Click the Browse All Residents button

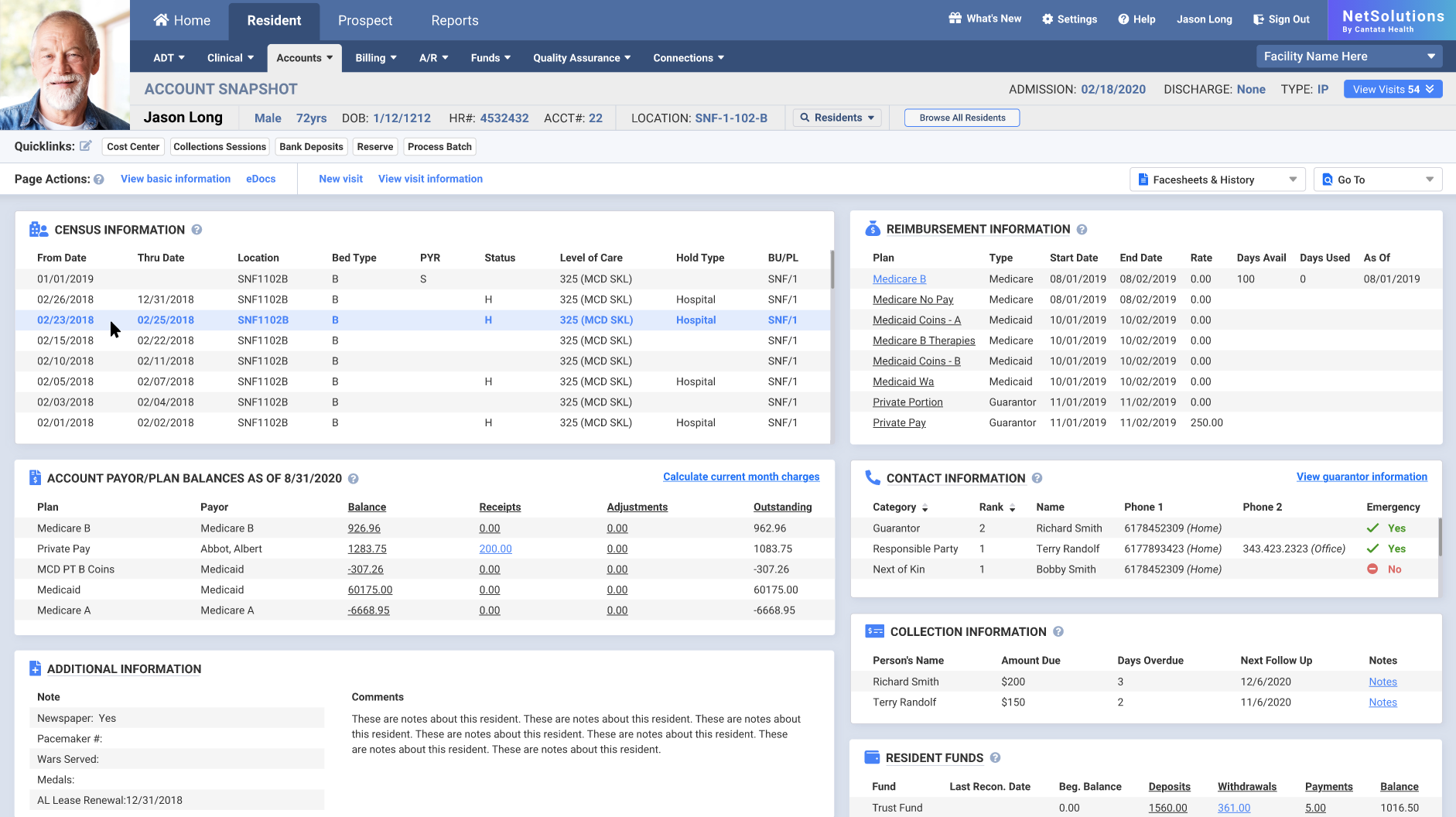(x=962, y=117)
